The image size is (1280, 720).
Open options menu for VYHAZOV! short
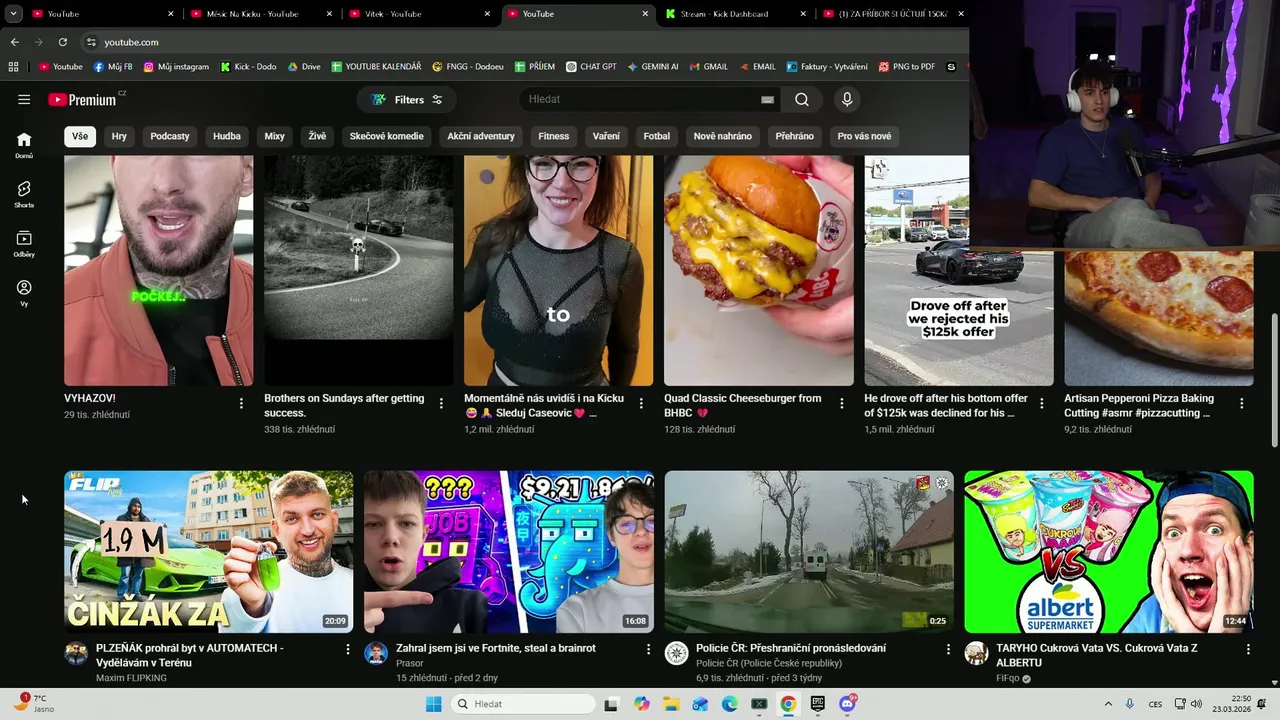point(241,403)
